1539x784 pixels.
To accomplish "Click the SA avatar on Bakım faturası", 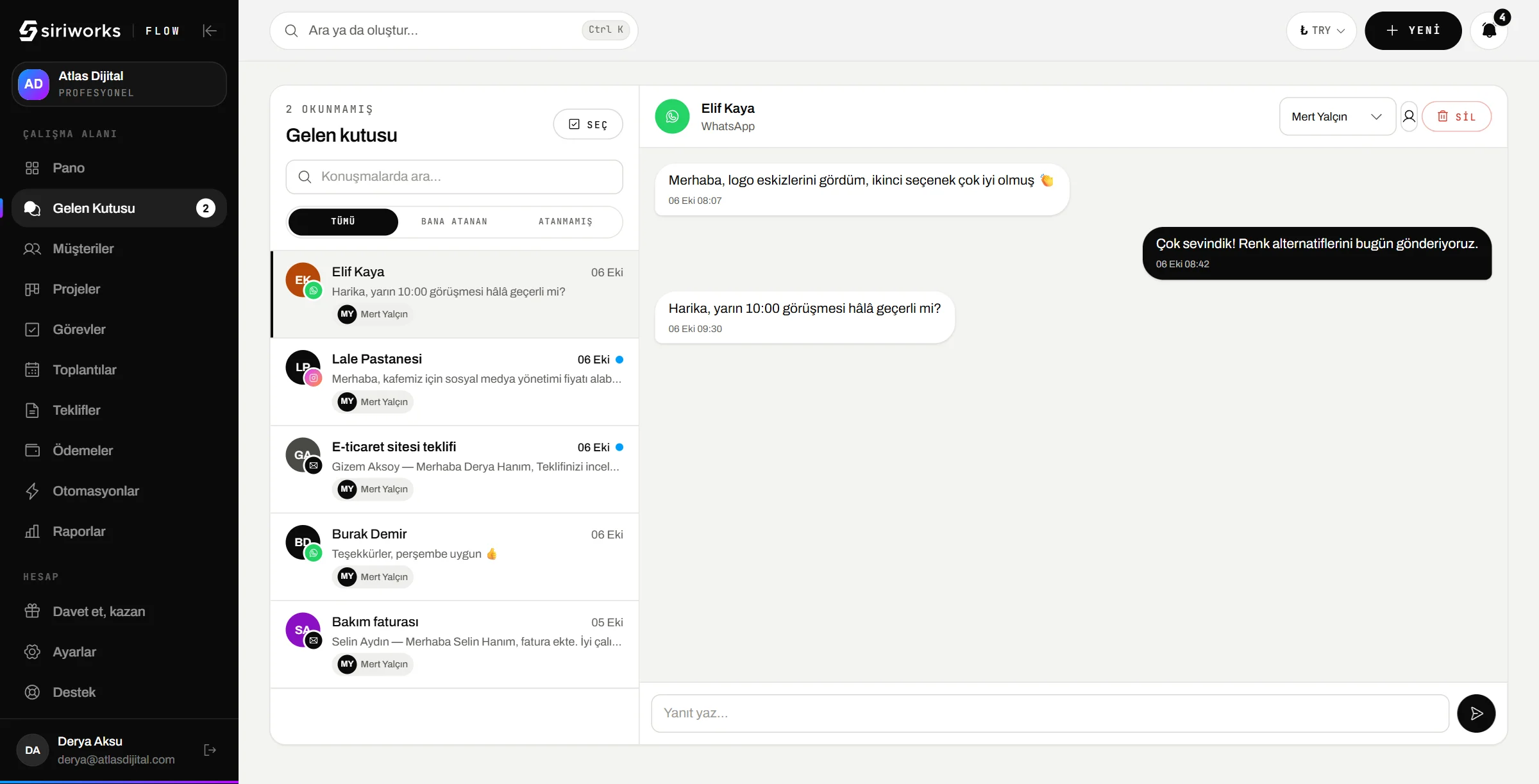I will 303,630.
